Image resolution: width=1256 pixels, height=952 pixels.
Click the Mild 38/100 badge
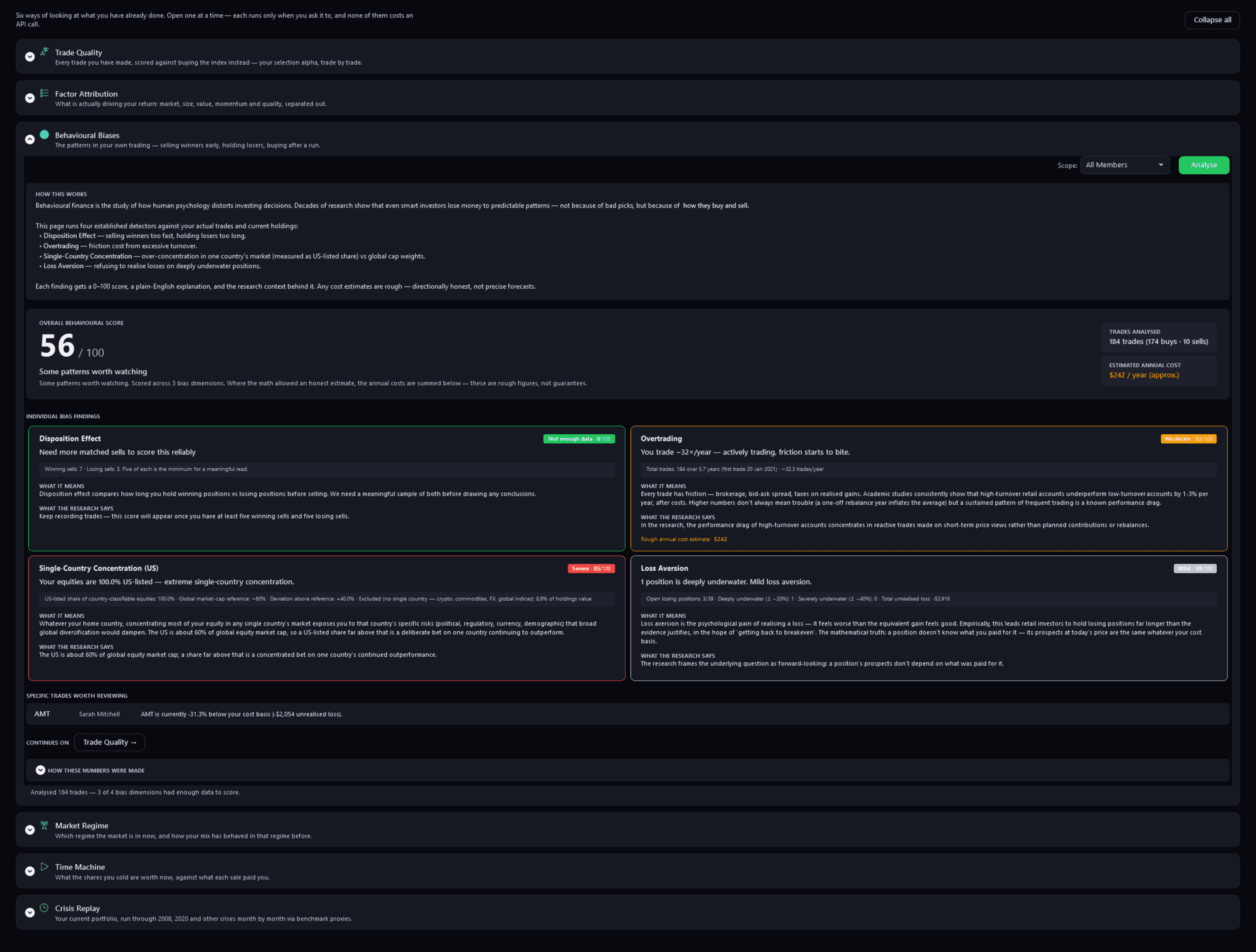point(1195,568)
